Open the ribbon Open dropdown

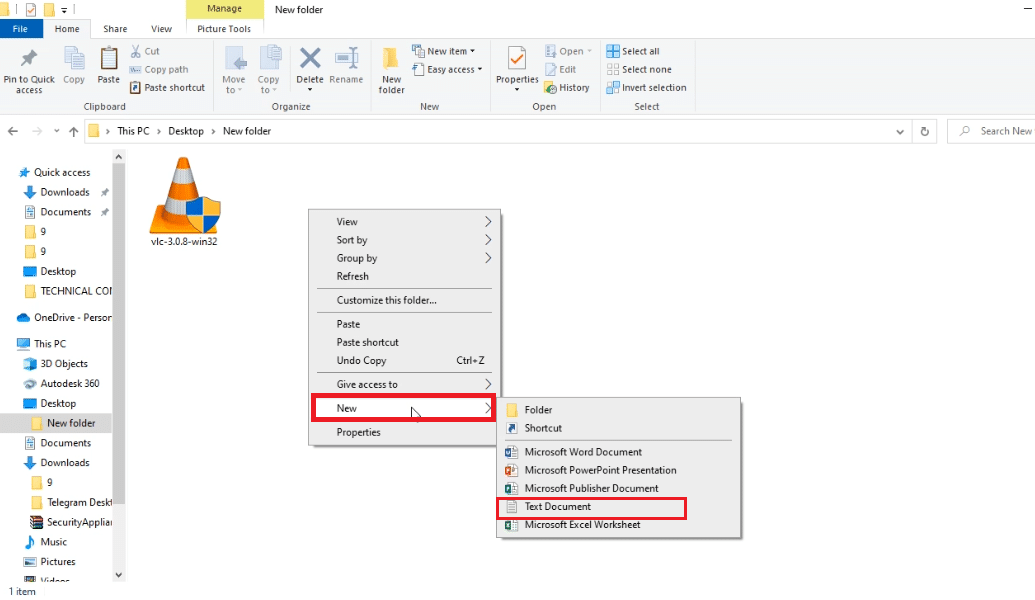568,51
